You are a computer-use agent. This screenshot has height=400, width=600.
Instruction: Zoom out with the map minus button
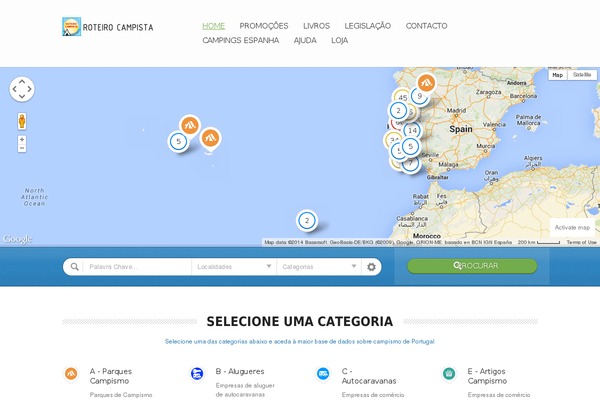pyautogui.click(x=22, y=148)
